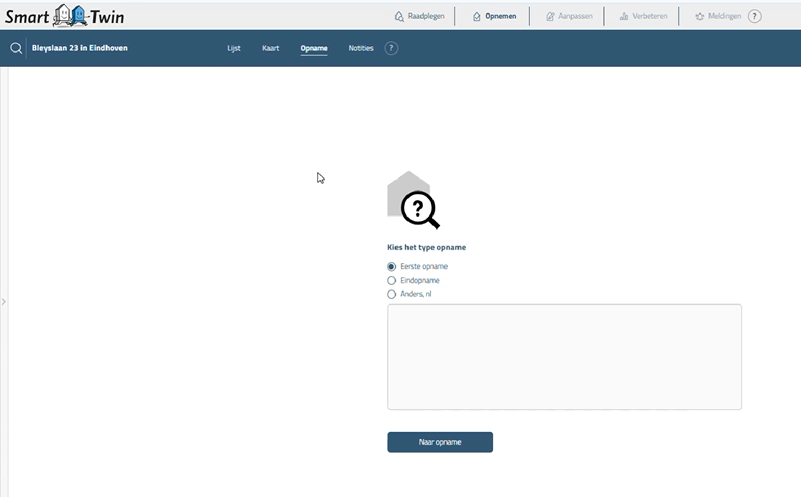Switch to the Lijst tab
The height and width of the screenshot is (497, 801).
coord(234,48)
